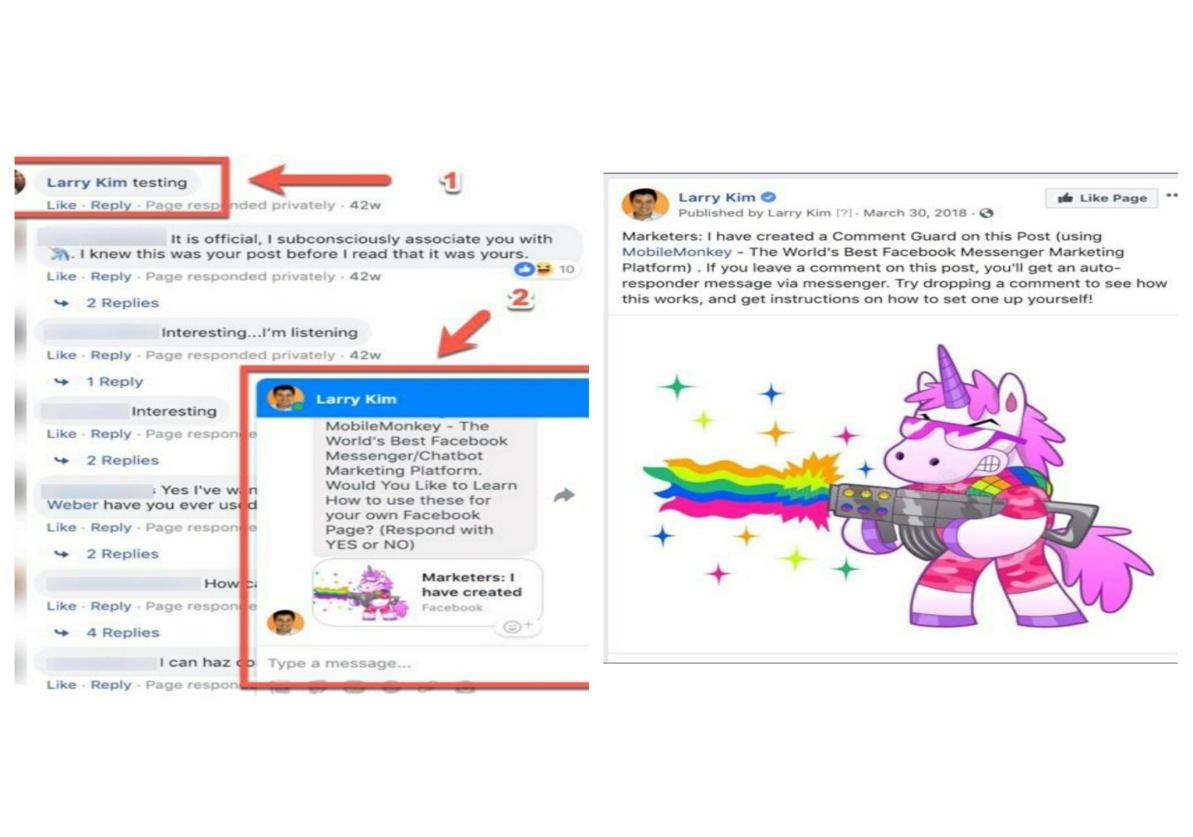Viewport: 1193px width, 837px height.
Task: Add emoji reaction on shared post card
Action: tap(517, 625)
